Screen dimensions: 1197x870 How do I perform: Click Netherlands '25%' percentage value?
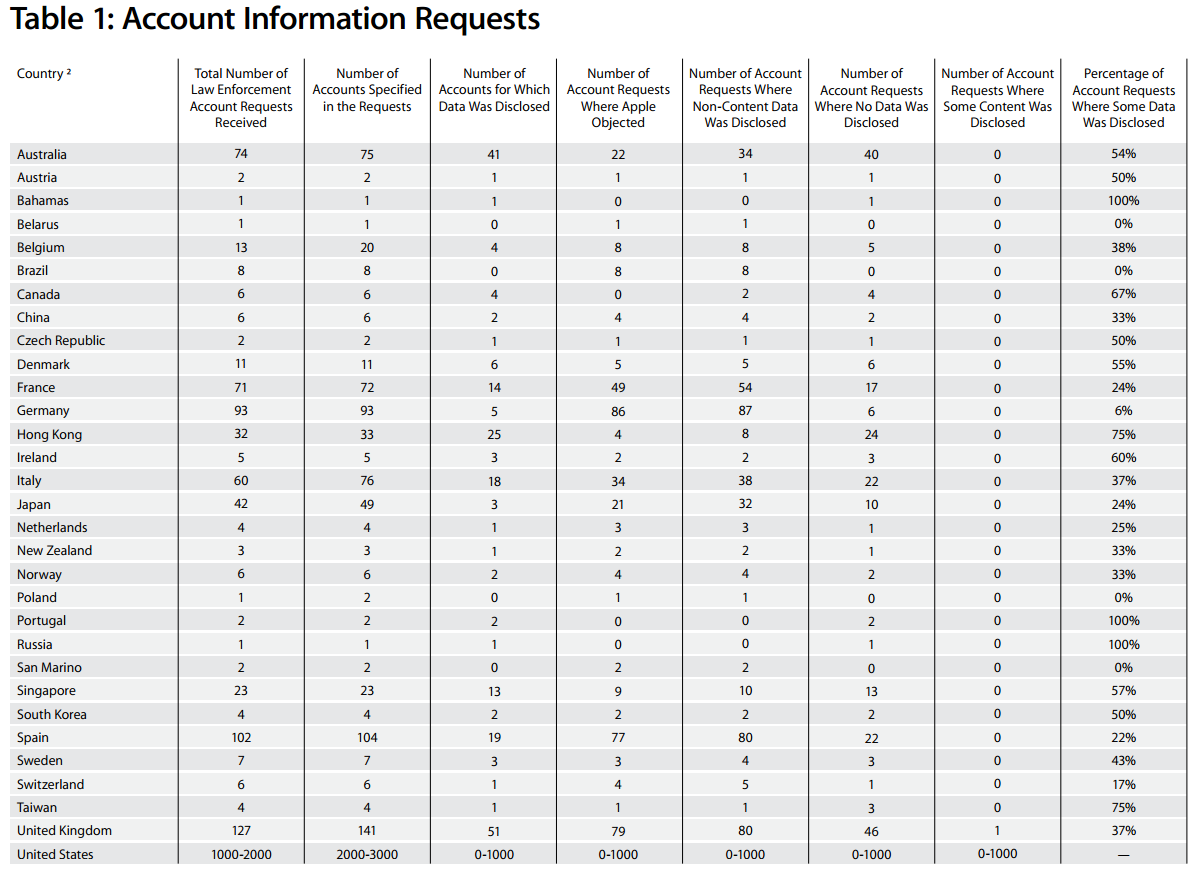(x=1123, y=527)
